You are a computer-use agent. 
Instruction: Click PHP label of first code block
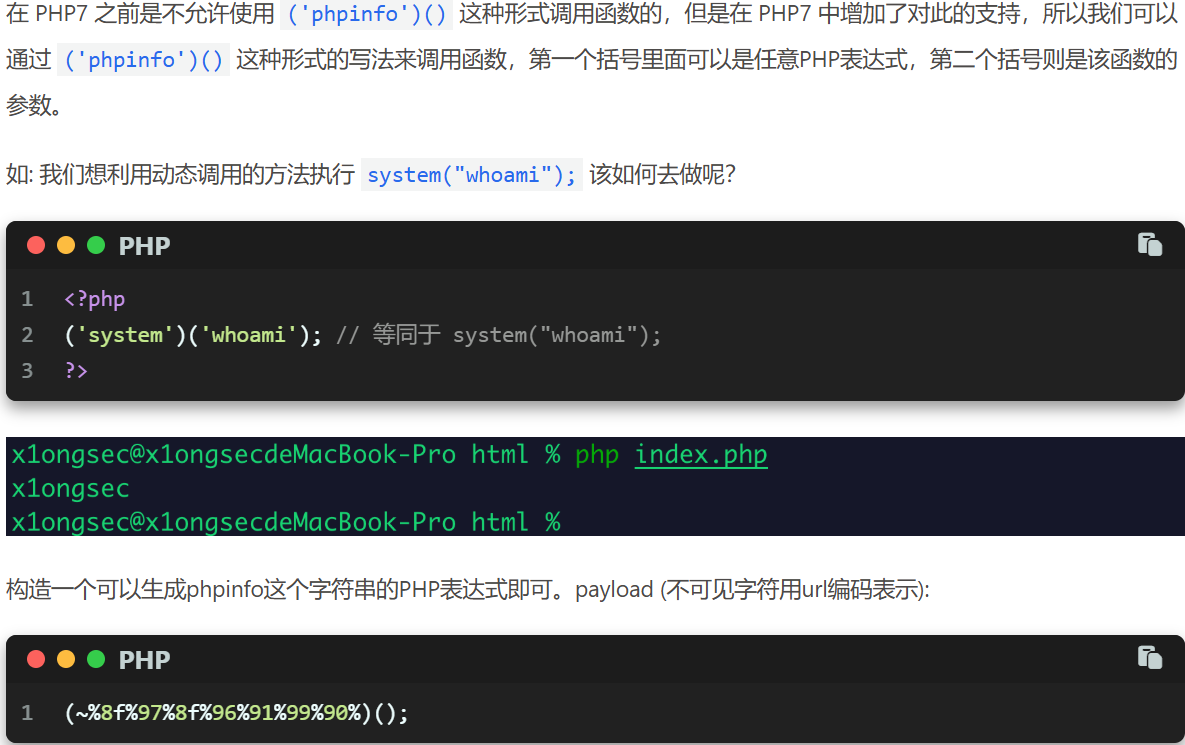click(144, 246)
